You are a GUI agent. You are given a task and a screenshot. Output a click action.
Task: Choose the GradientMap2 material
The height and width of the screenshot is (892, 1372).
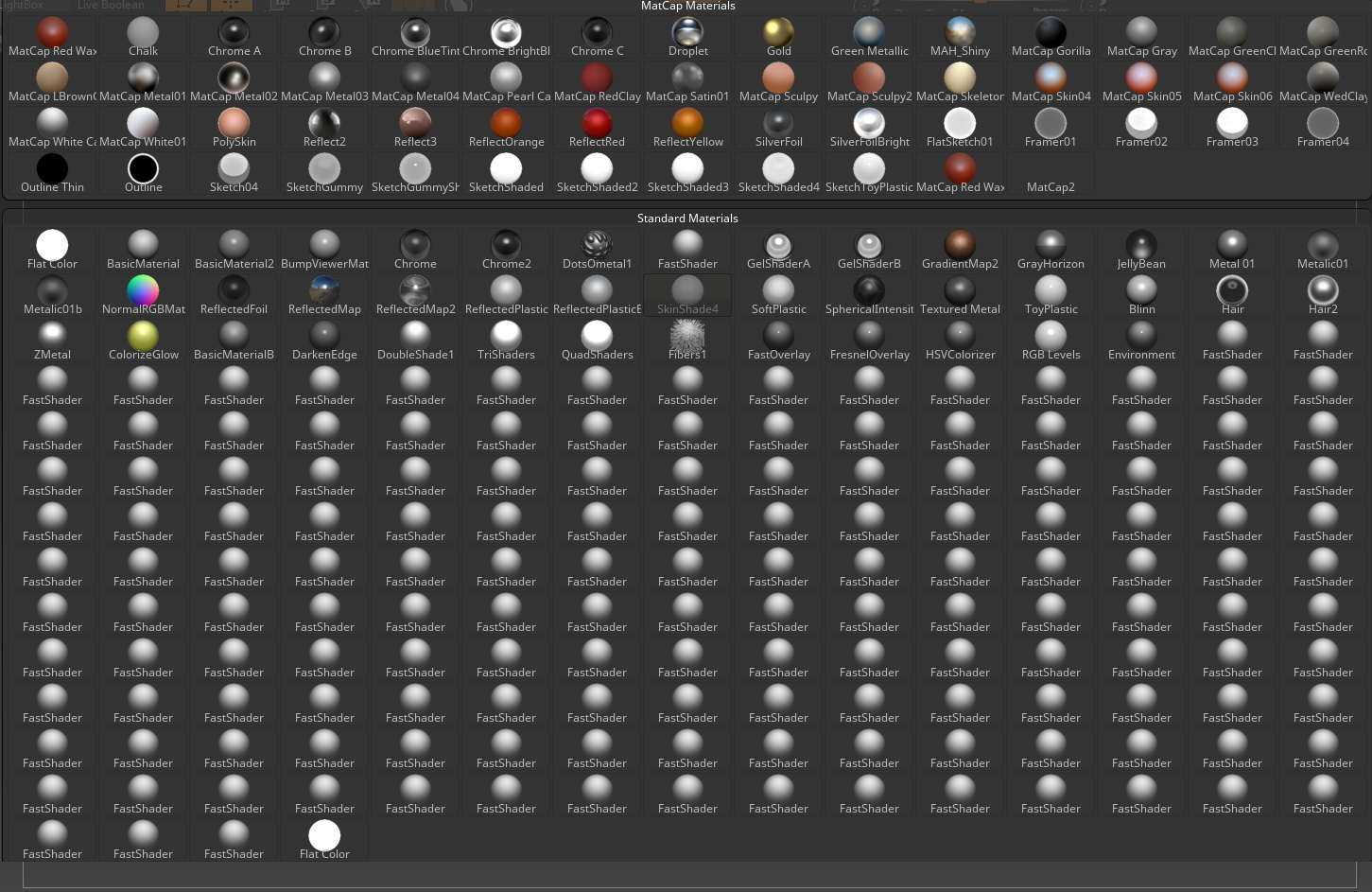(x=960, y=250)
